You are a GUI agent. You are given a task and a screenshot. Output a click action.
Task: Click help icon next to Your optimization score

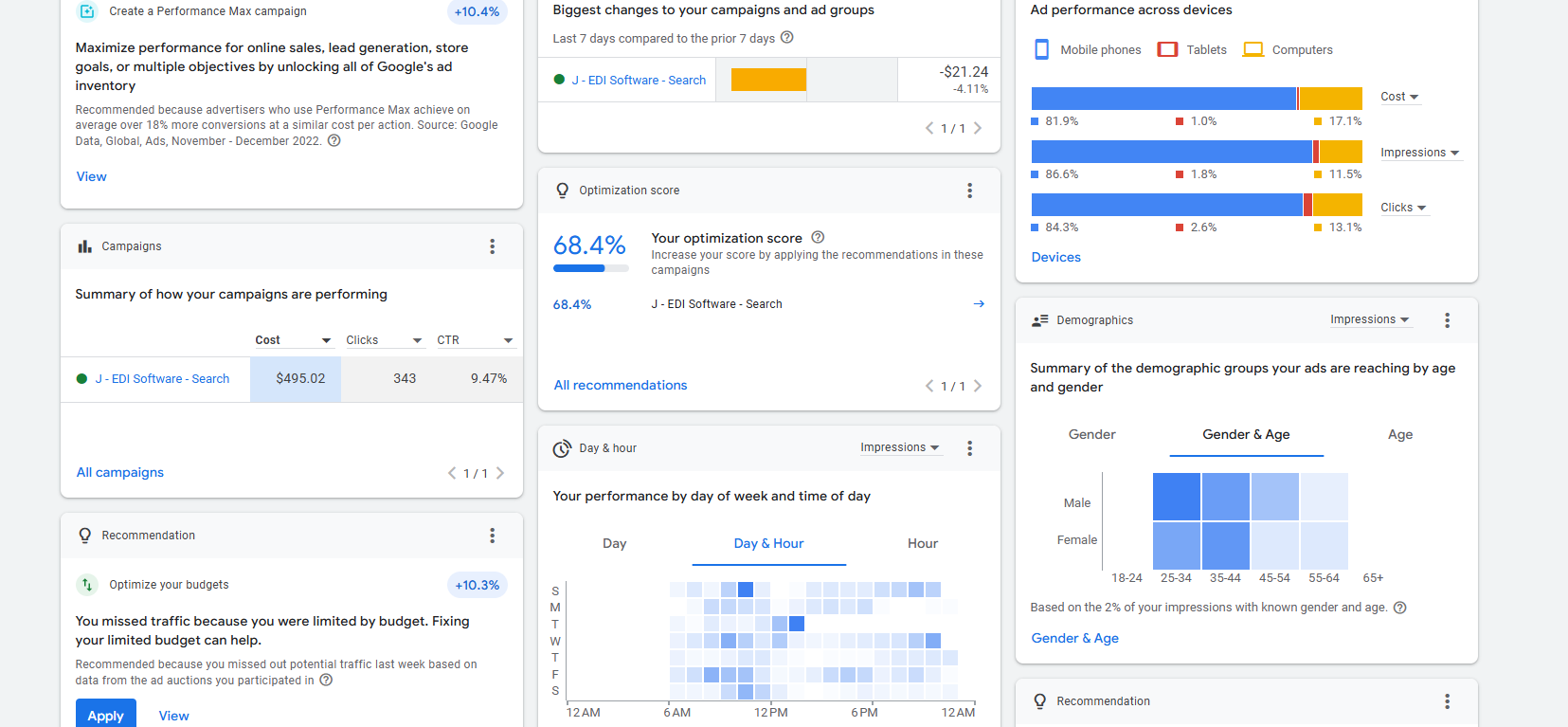pyautogui.click(x=818, y=237)
